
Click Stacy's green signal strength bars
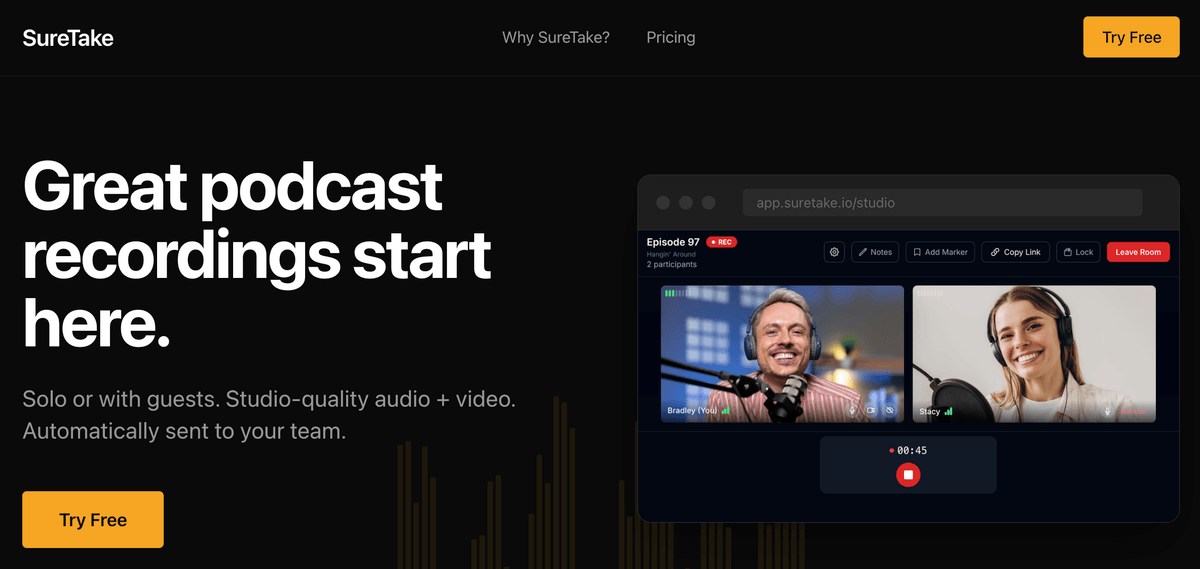pyautogui.click(x=948, y=410)
